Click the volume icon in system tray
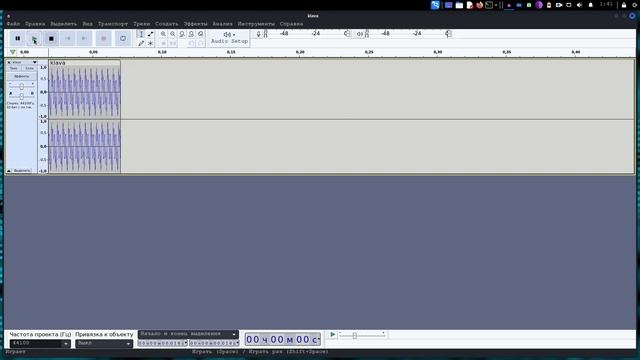The width and height of the screenshot is (640, 360). 580,5
